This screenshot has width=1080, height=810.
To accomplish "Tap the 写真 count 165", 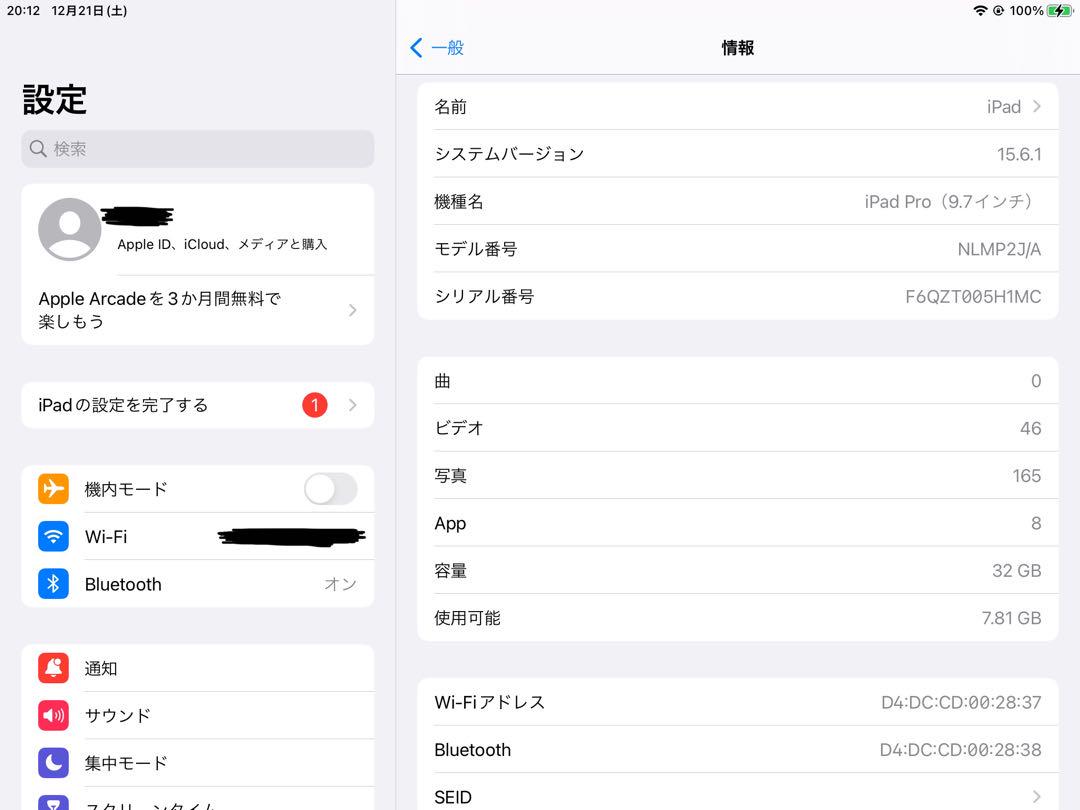I will pyautogui.click(x=1027, y=476).
